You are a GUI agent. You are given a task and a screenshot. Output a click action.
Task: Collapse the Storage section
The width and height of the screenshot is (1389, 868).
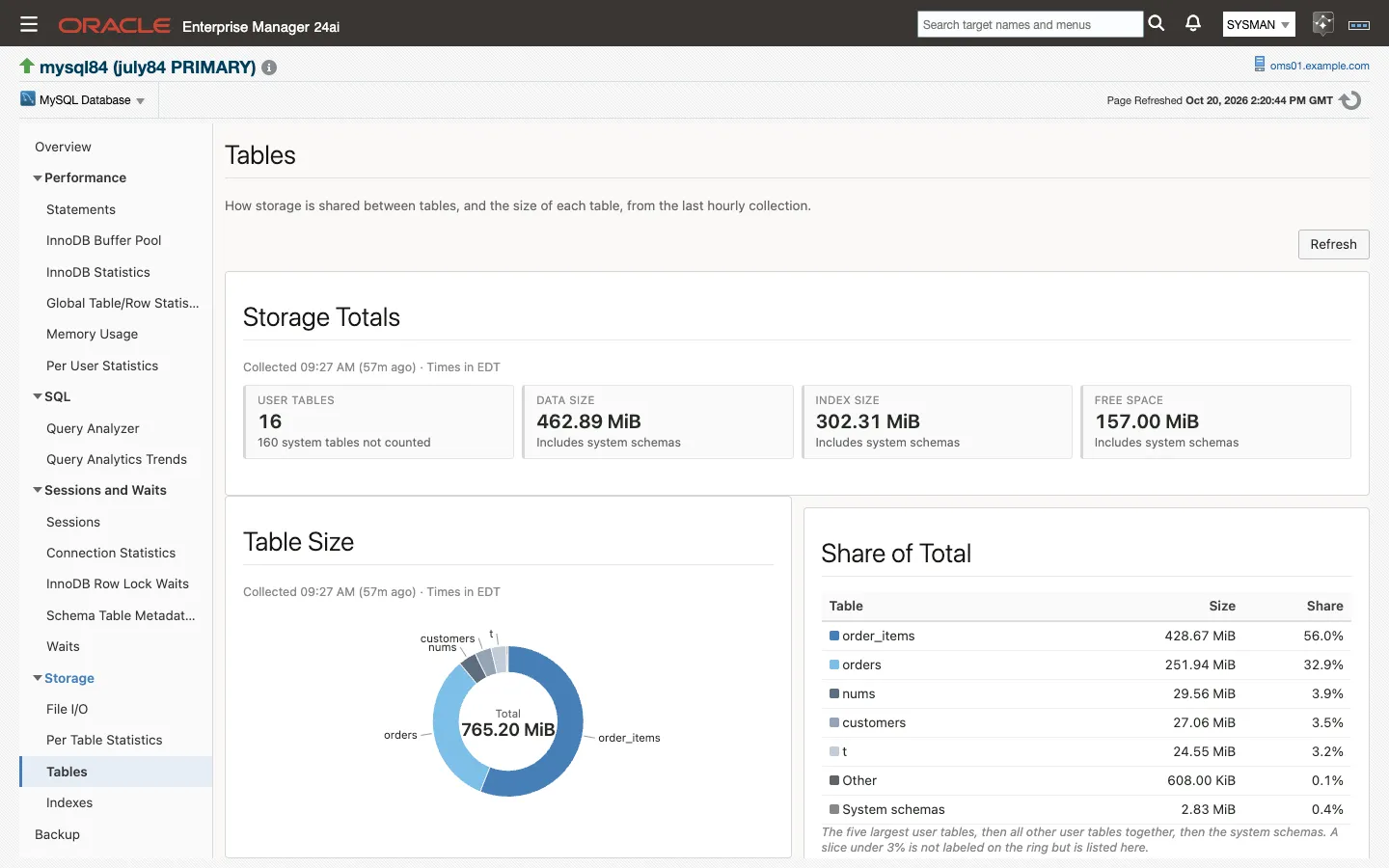[x=38, y=678]
